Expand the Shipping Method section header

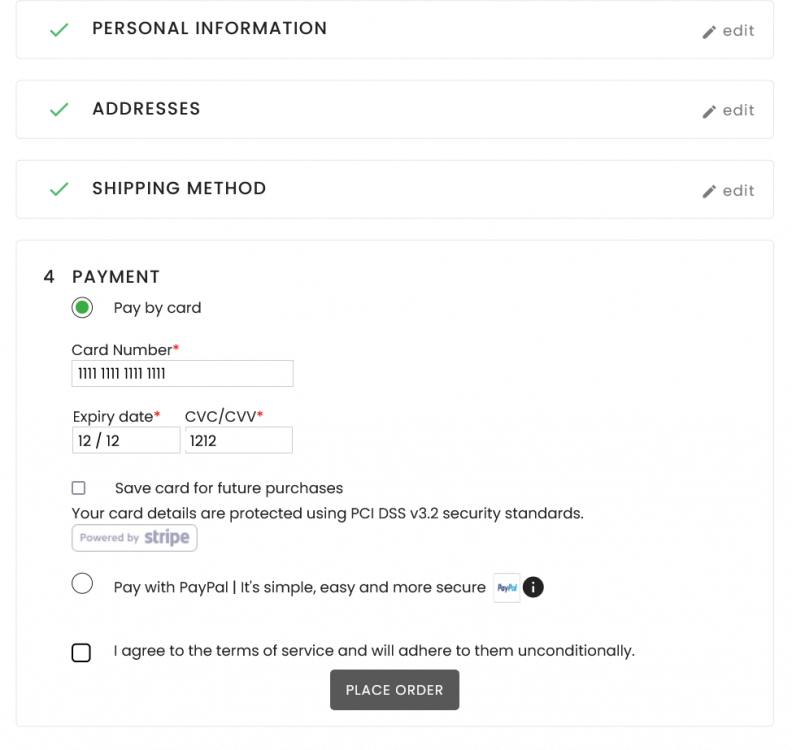pyautogui.click(x=179, y=189)
